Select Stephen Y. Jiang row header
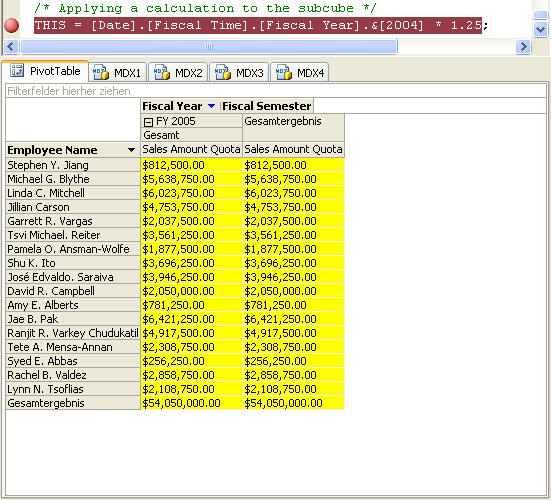The height and width of the screenshot is (500, 551). (x=73, y=165)
